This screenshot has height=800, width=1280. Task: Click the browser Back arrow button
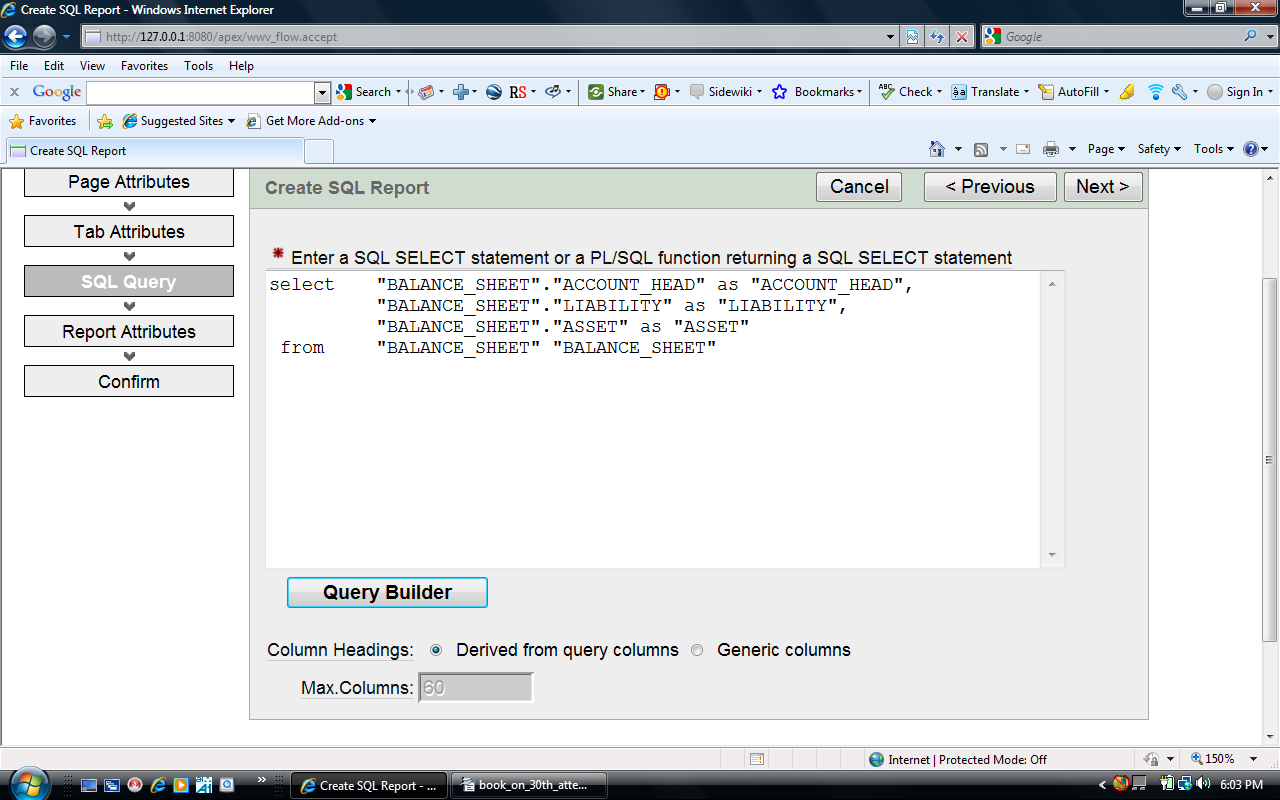(x=16, y=37)
